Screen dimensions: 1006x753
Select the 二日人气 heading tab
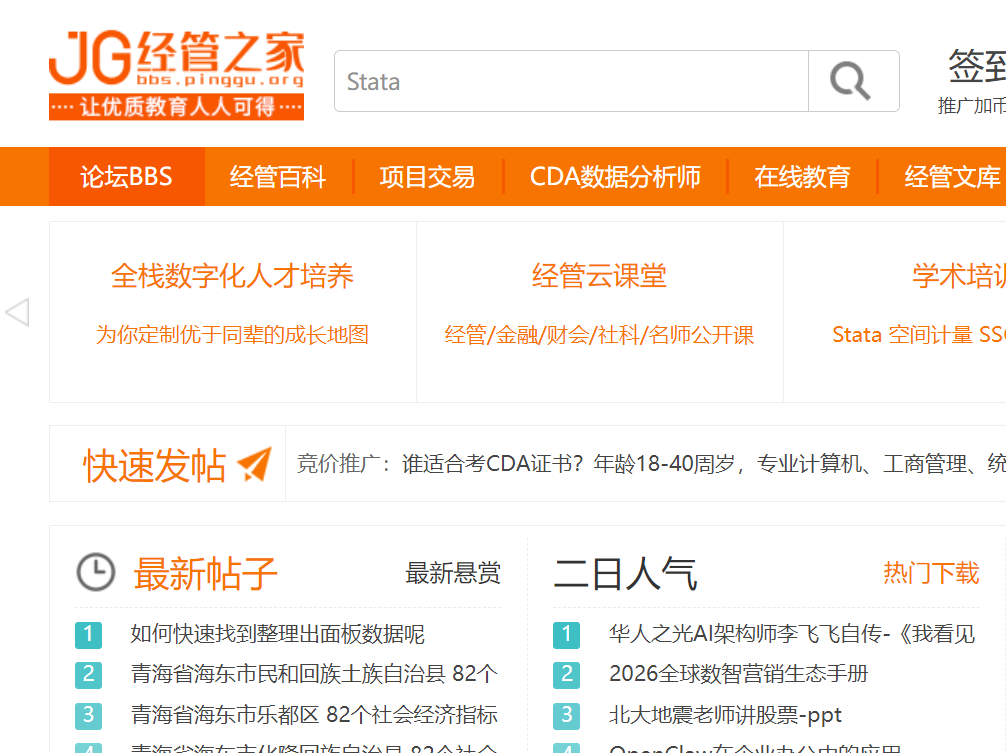(625, 574)
